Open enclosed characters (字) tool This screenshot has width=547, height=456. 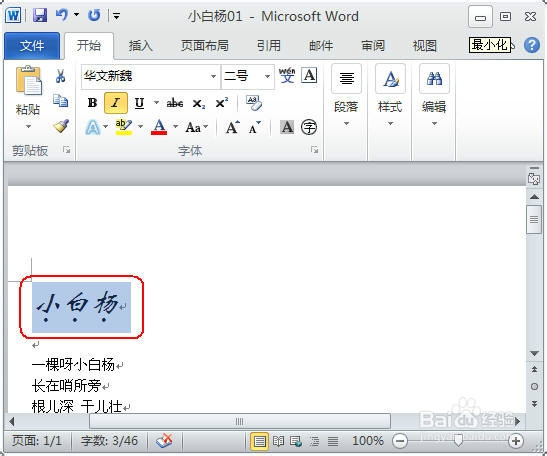pos(309,127)
